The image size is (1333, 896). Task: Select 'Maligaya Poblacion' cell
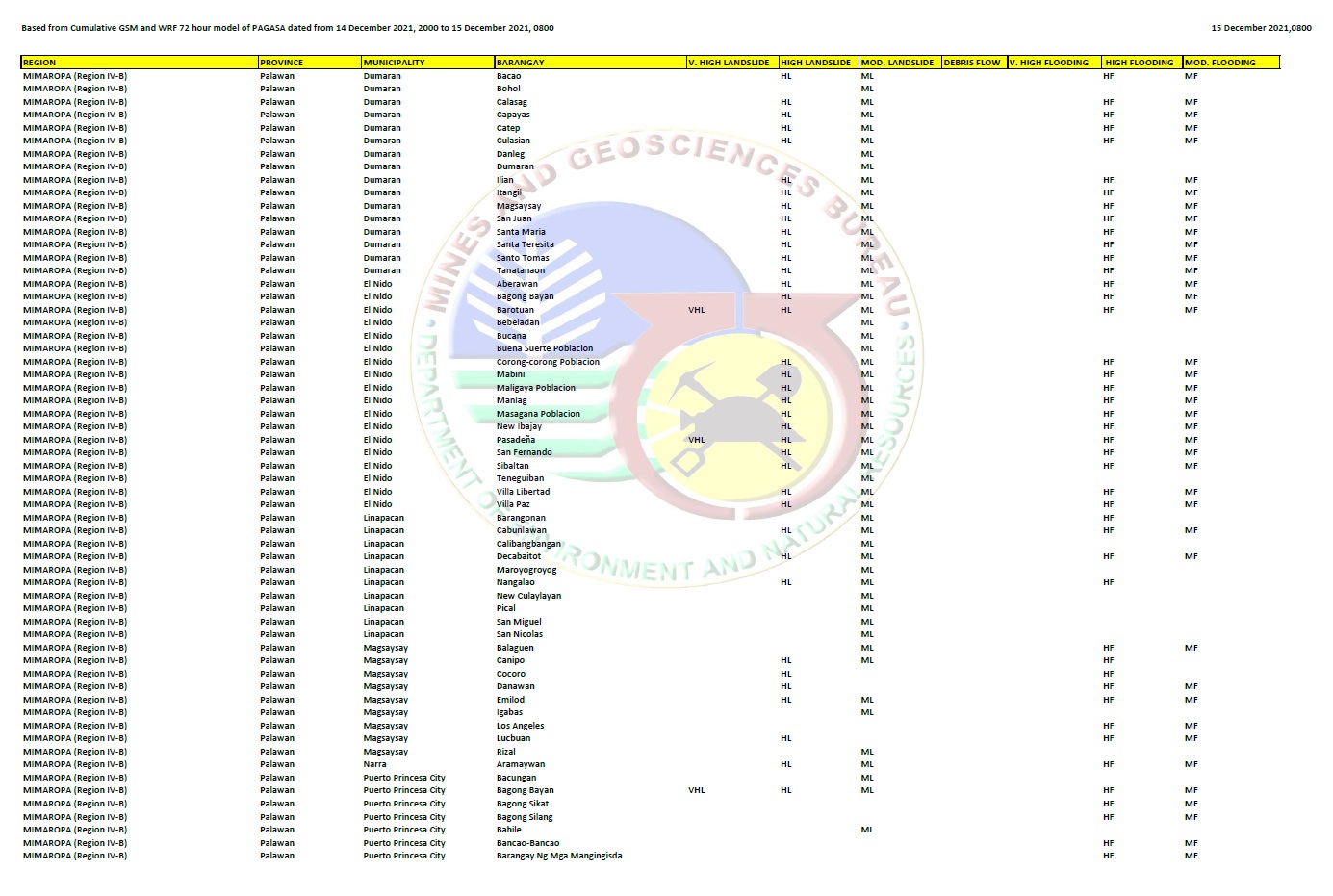[x=535, y=387]
